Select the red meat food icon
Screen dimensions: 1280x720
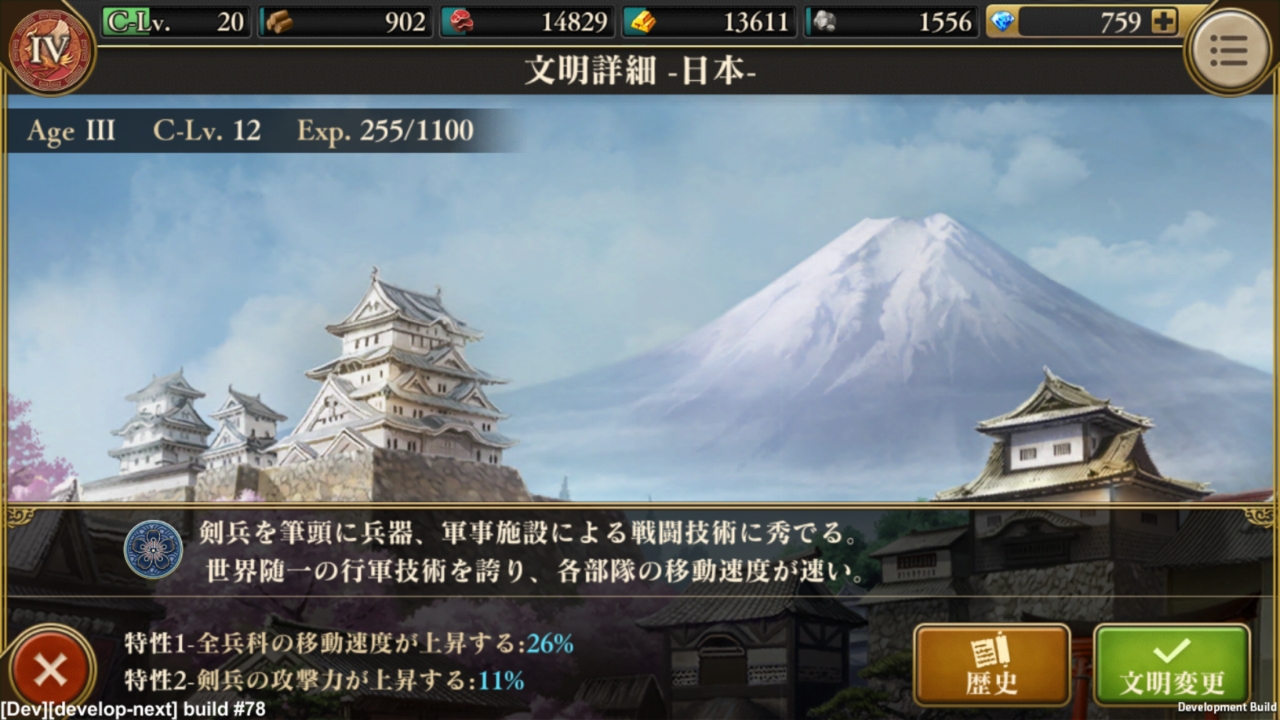pyautogui.click(x=461, y=22)
